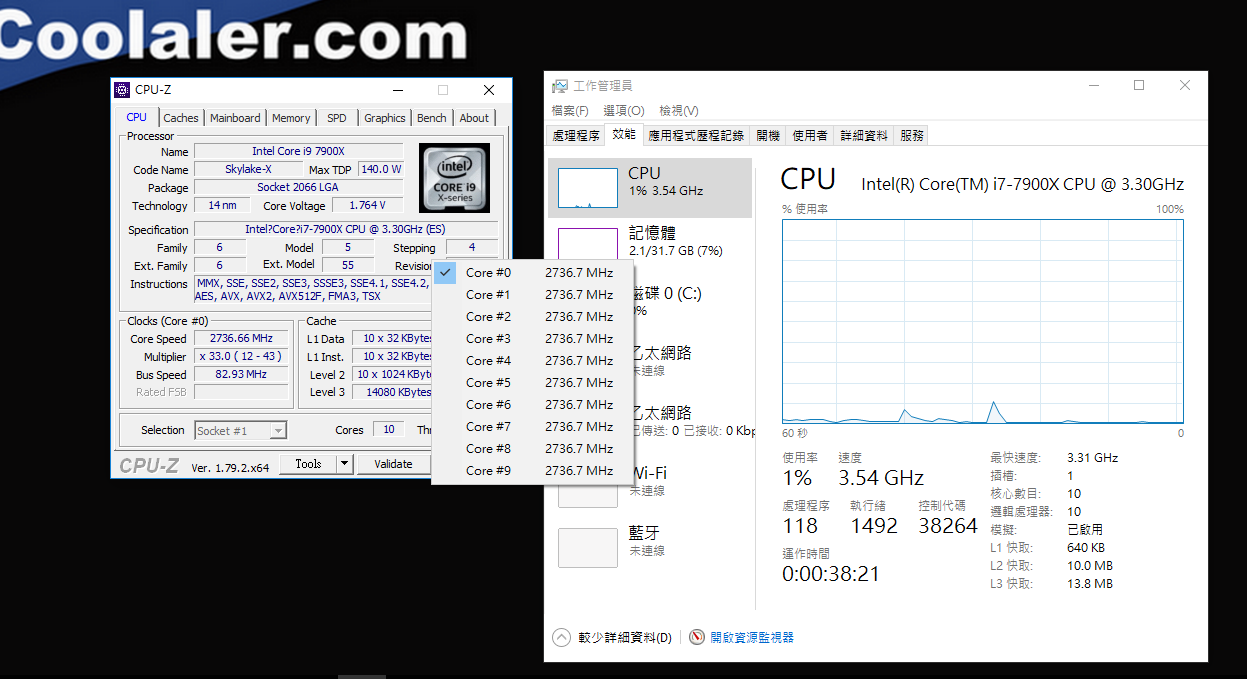Open the 詳細資料 tab in Task Manager
Image resolution: width=1247 pixels, height=679 pixels.
(x=864, y=135)
